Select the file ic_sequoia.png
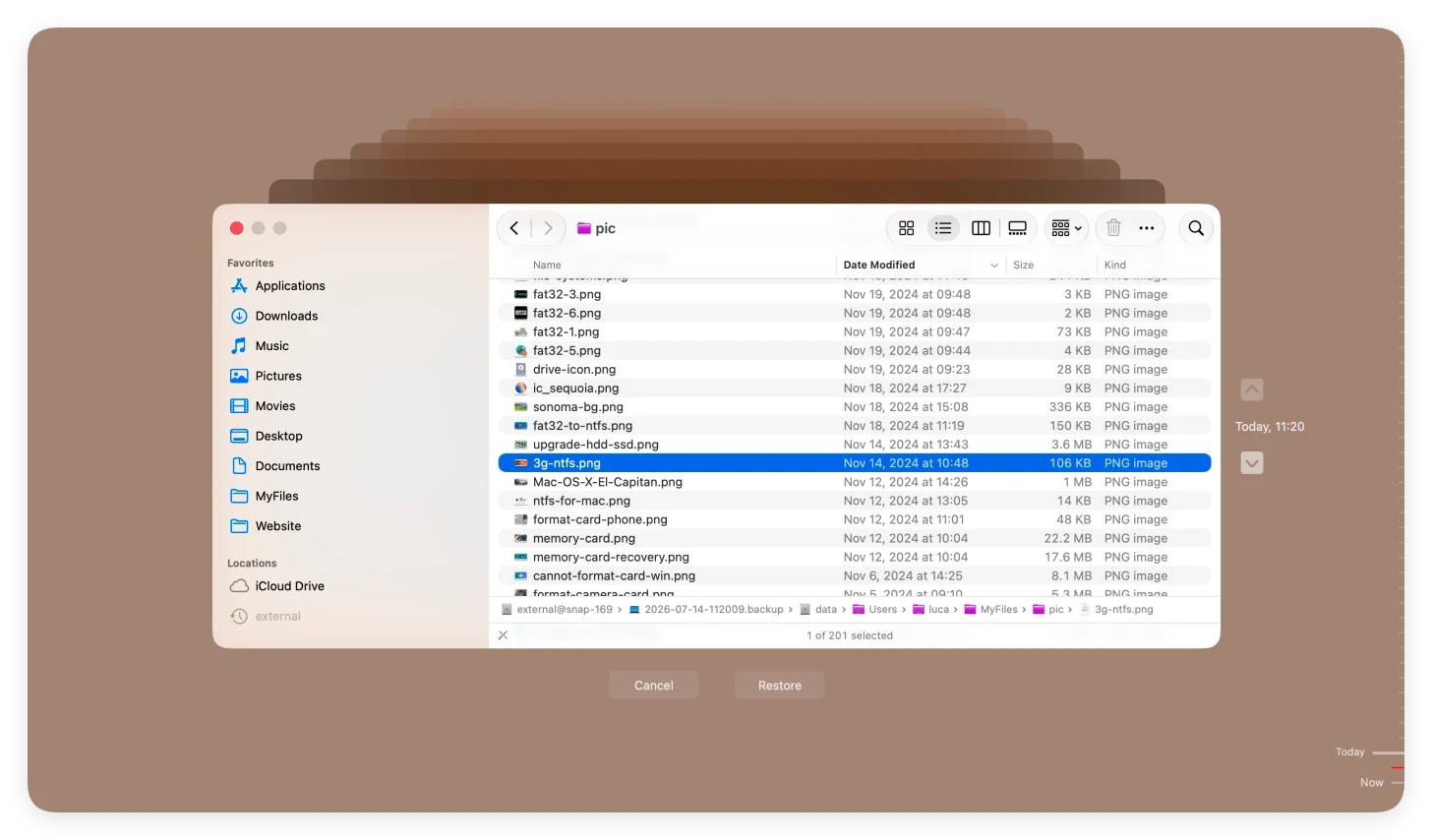The width and height of the screenshot is (1432, 840). click(x=854, y=388)
